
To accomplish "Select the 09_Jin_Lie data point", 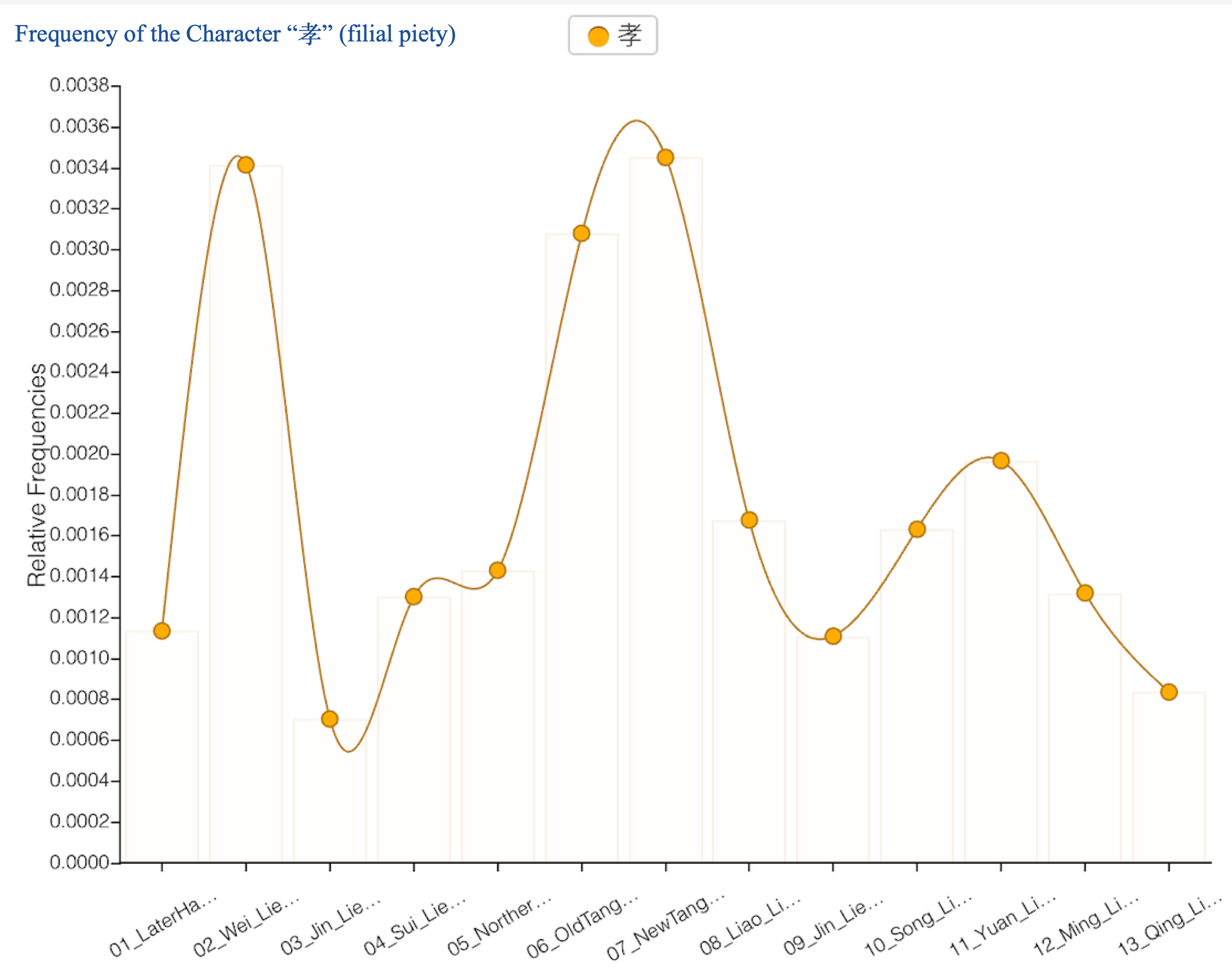I will [833, 636].
